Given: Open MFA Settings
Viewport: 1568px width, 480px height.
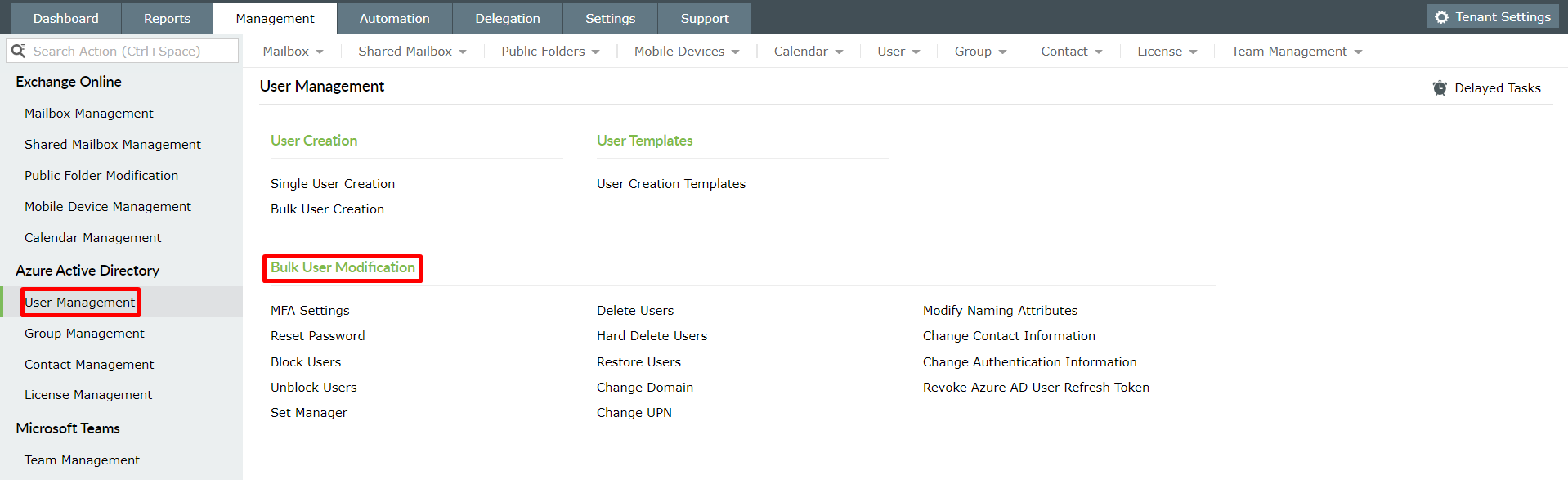Looking at the screenshot, I should pos(310,311).
